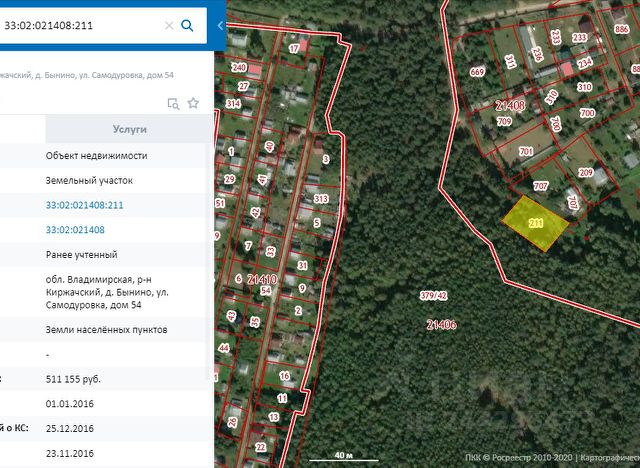Add parcel to favorites with star
The width and height of the screenshot is (640, 468).
pos(193,102)
